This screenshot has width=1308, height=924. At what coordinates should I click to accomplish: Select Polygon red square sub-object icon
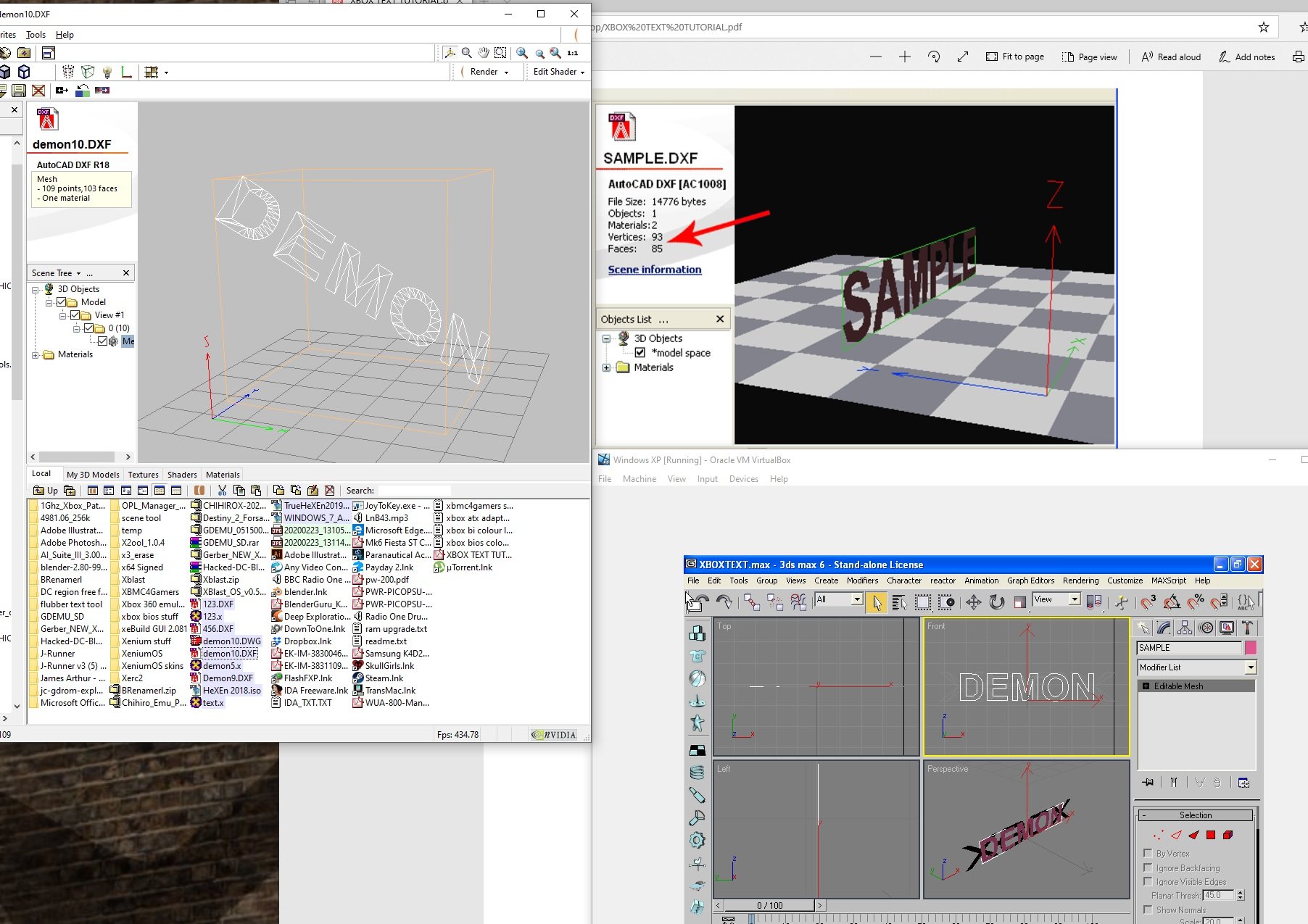pyautogui.click(x=1211, y=835)
